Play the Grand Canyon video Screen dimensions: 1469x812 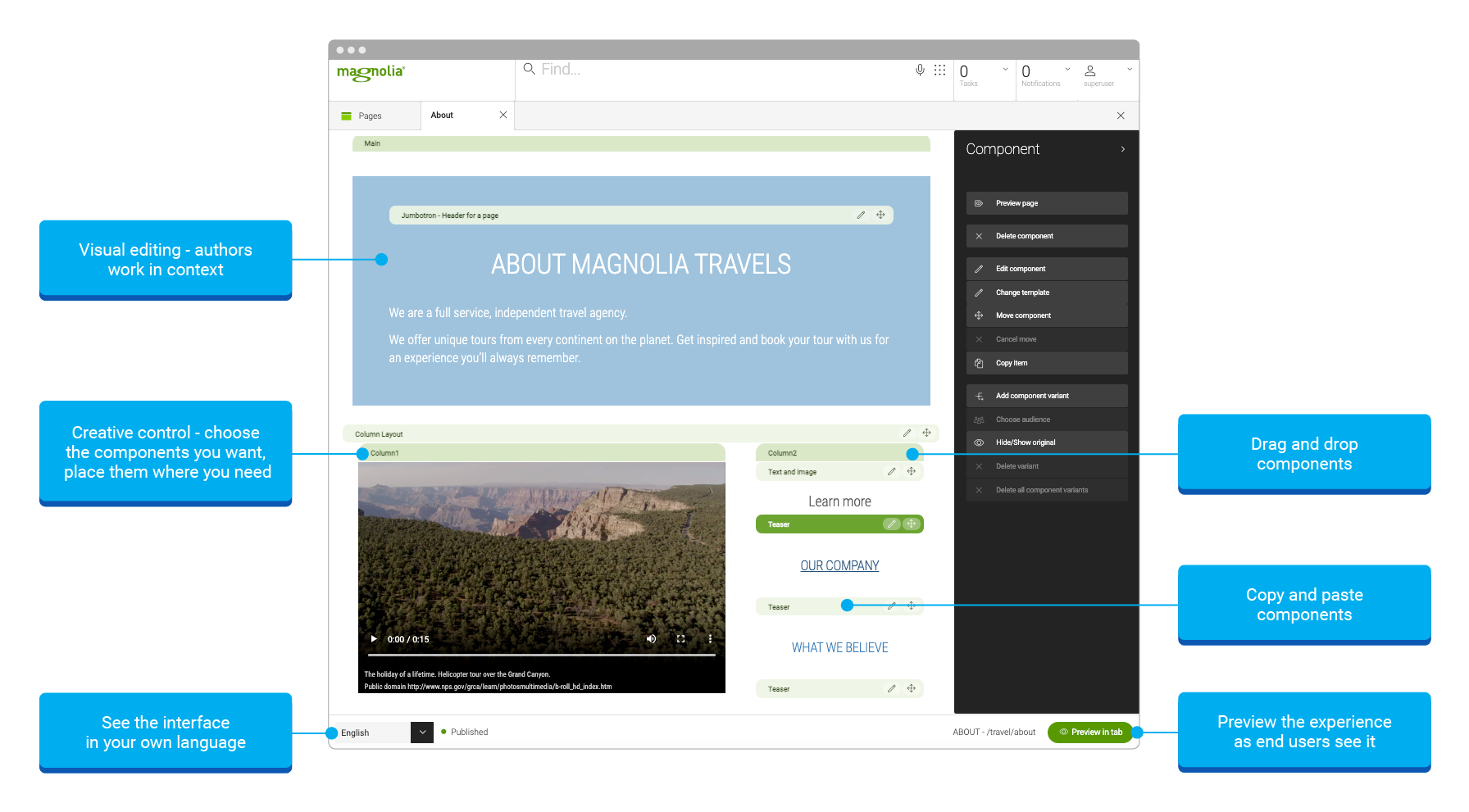(x=374, y=639)
